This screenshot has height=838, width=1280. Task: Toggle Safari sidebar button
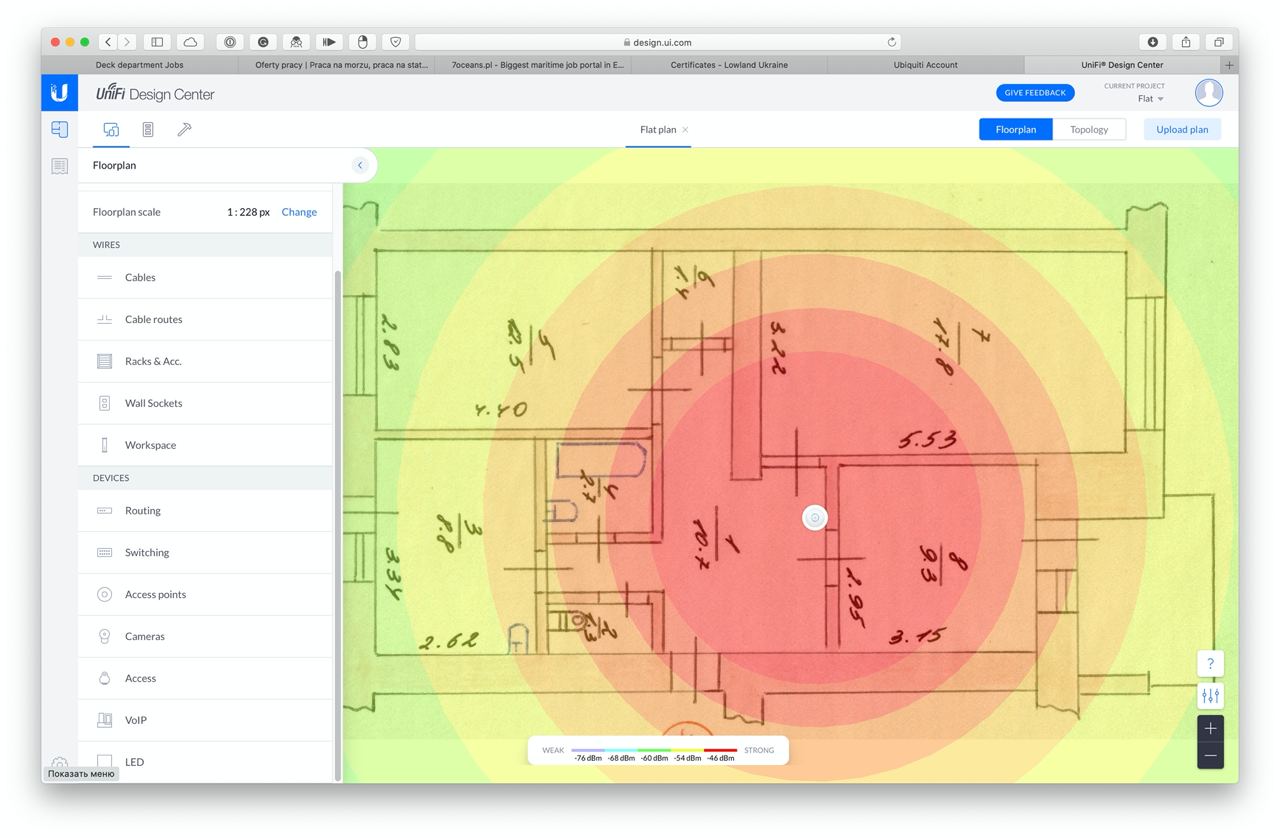[157, 42]
